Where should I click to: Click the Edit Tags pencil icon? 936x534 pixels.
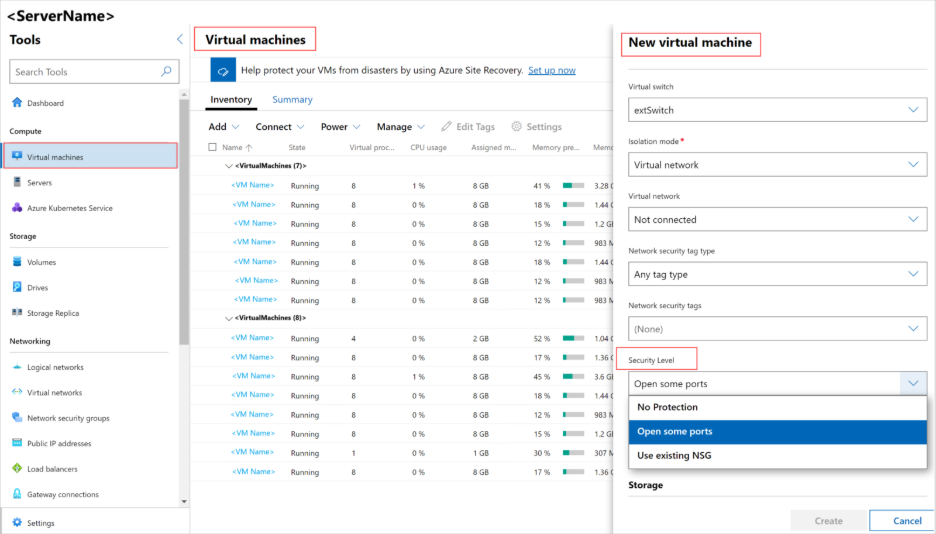click(446, 126)
